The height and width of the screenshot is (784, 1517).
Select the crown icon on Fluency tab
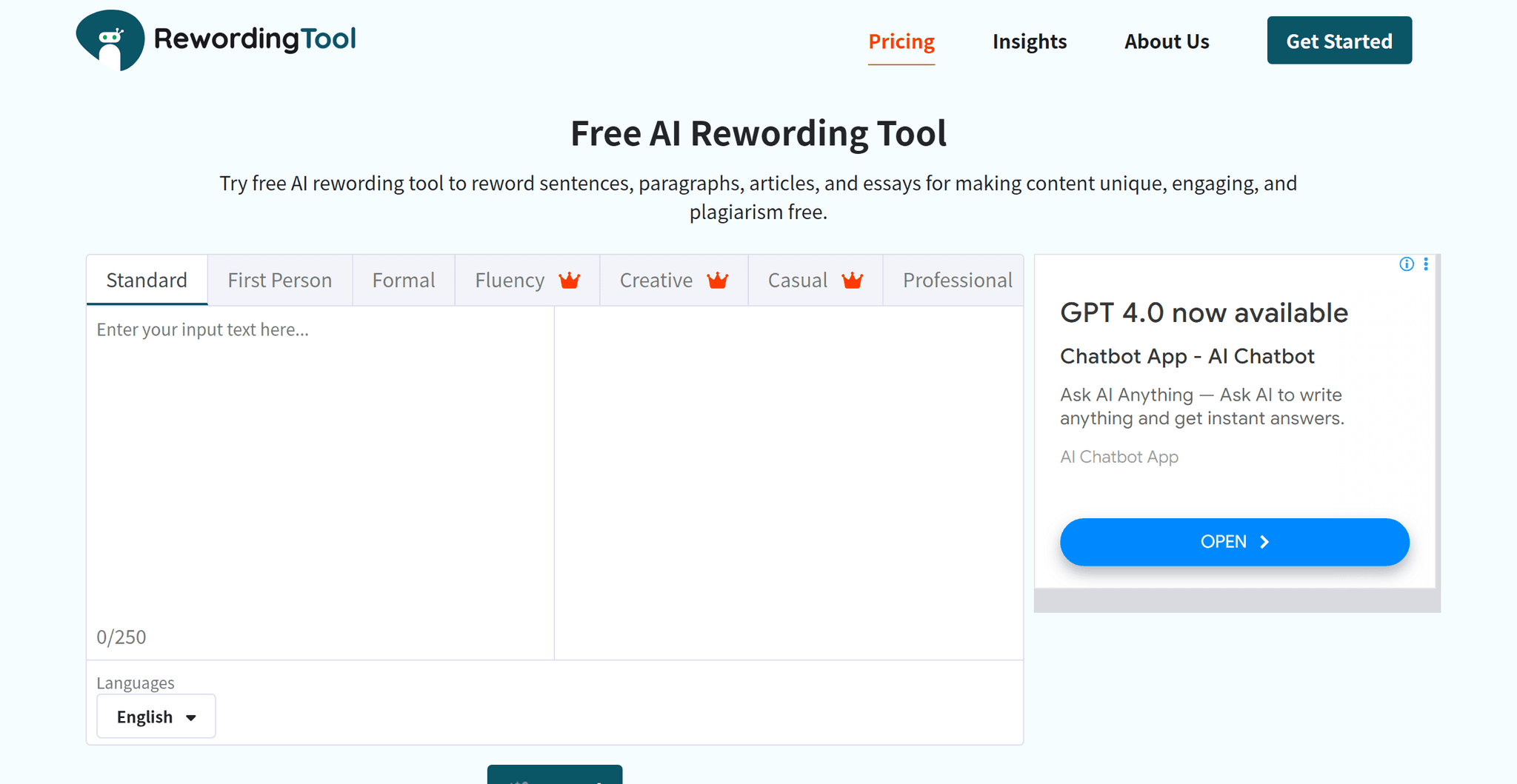click(567, 280)
